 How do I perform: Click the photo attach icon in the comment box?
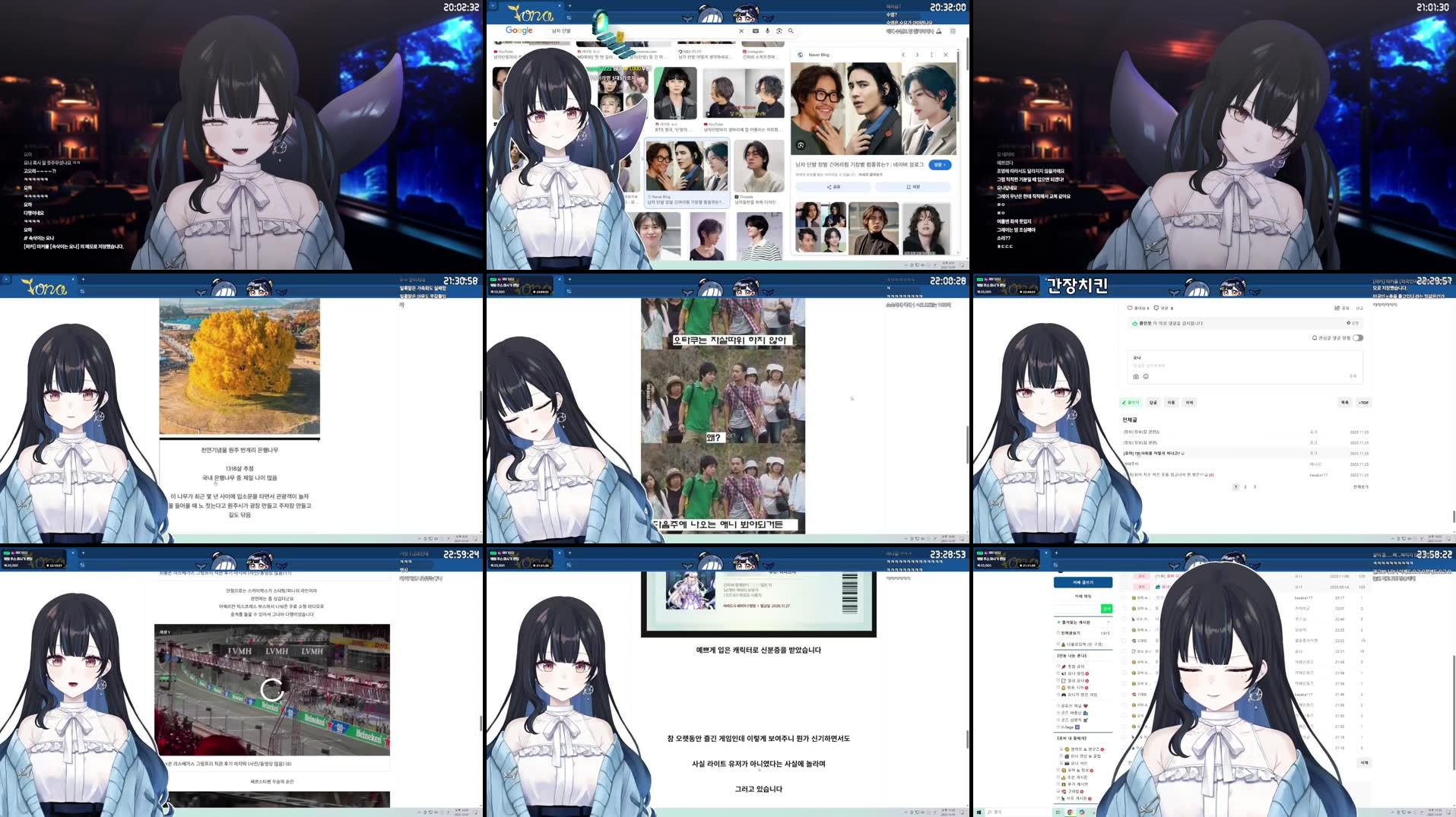coord(1136,376)
